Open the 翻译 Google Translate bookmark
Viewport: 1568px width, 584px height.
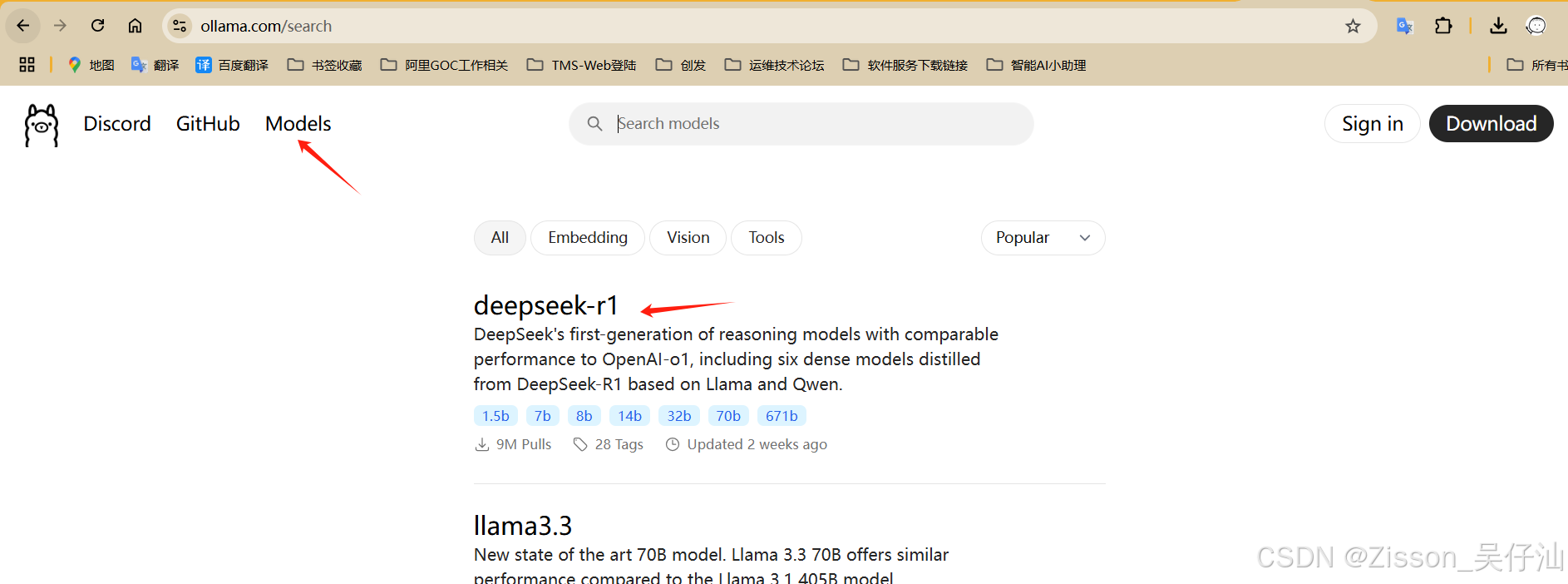[x=155, y=65]
